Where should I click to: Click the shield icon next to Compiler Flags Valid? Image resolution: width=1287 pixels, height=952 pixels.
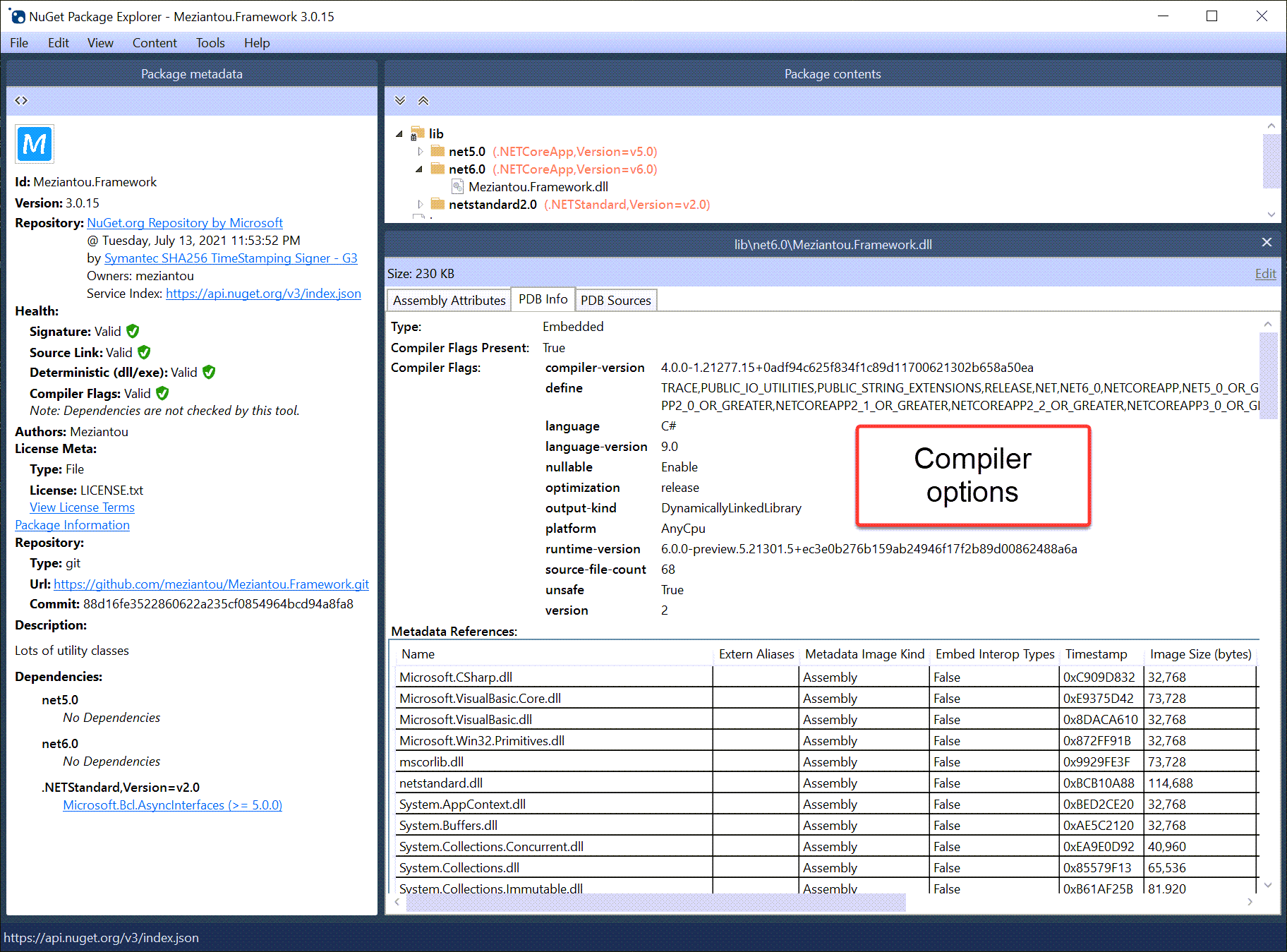162,393
